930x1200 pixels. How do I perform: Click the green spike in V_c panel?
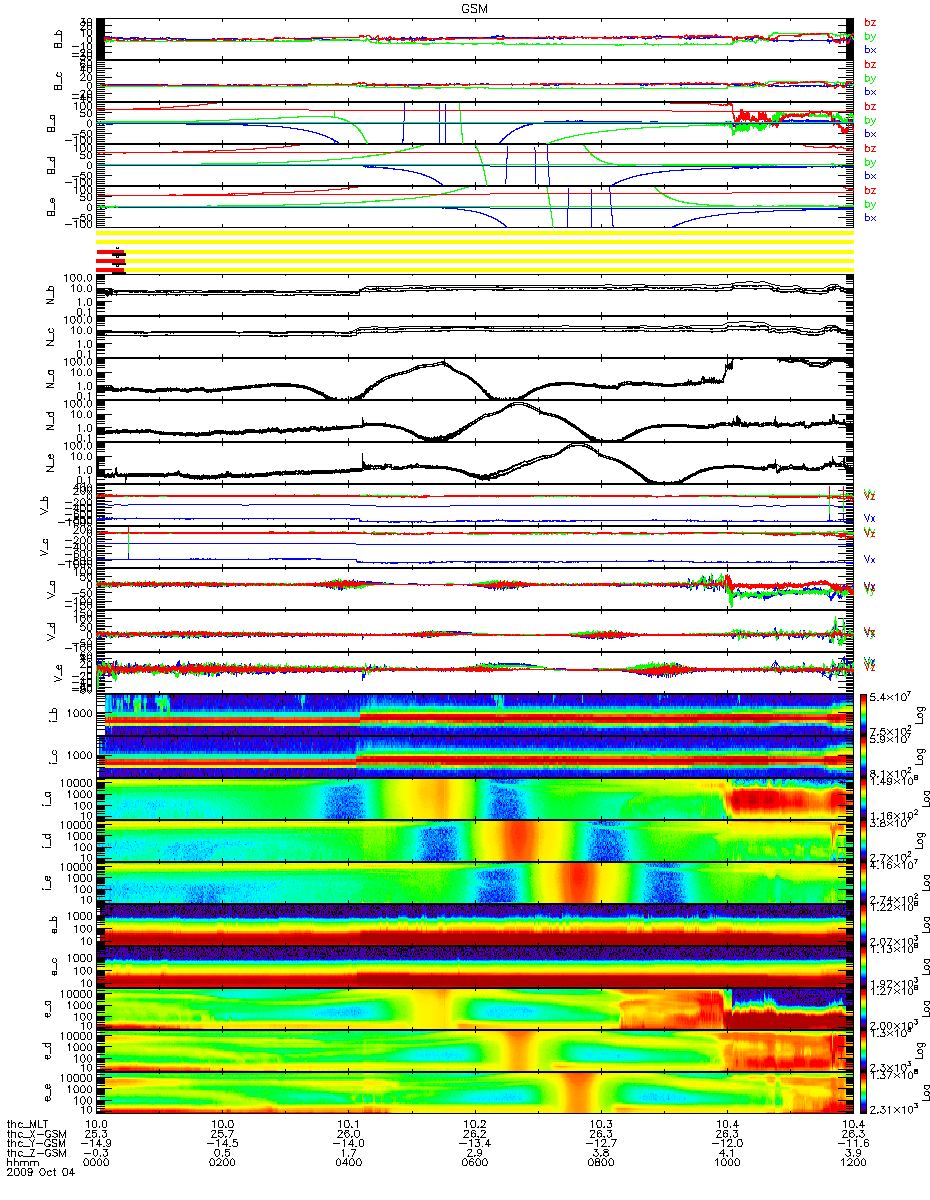(x=129, y=545)
